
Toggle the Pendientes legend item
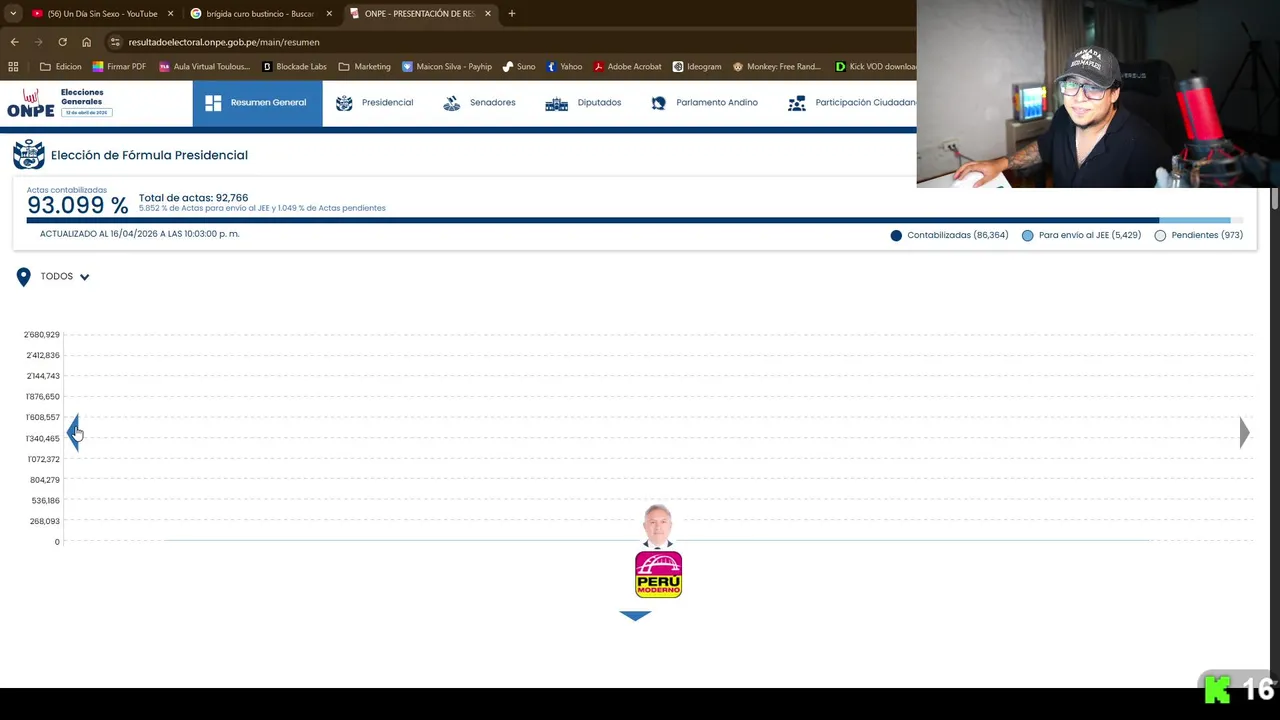[1198, 235]
